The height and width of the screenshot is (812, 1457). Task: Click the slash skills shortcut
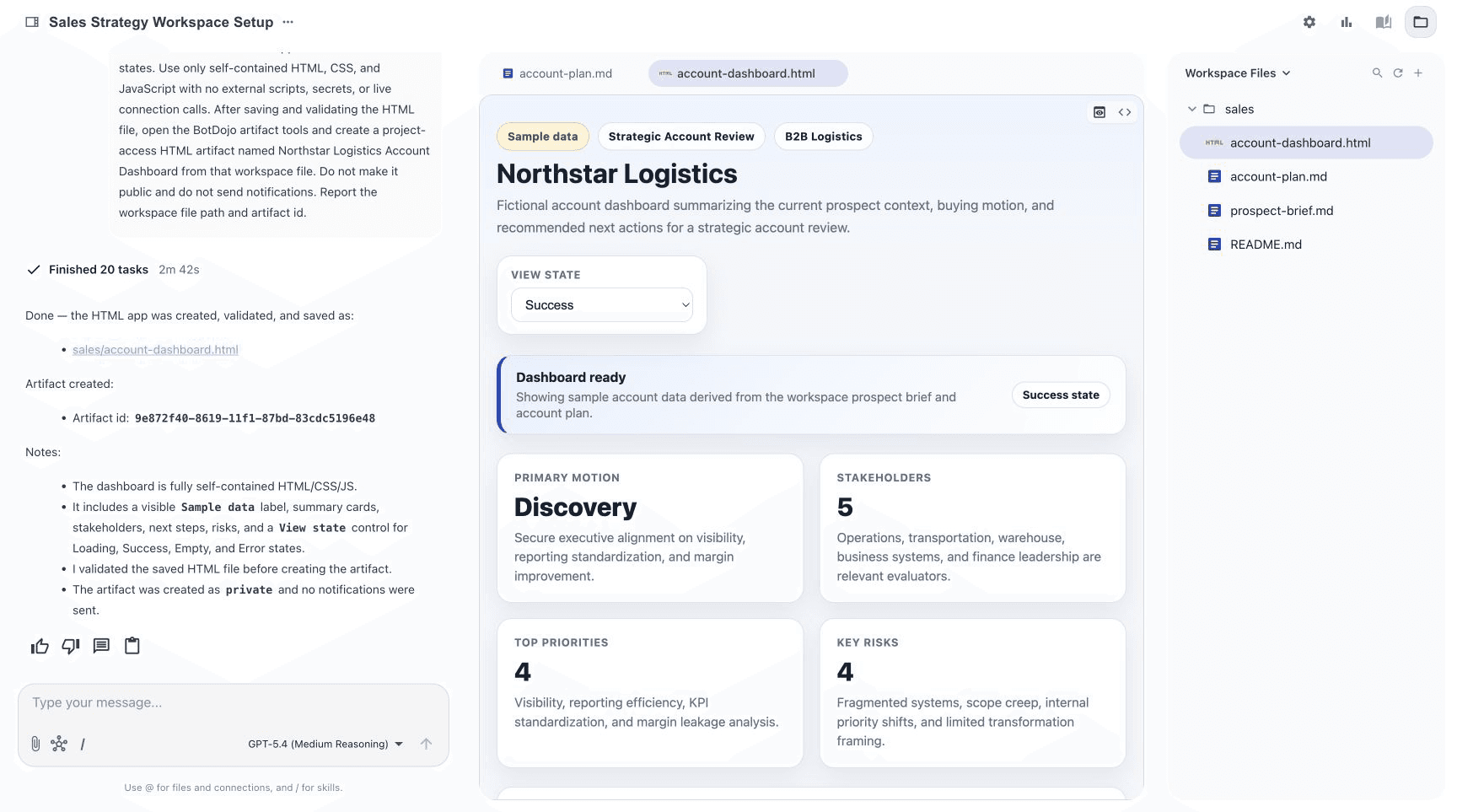pos(82,744)
